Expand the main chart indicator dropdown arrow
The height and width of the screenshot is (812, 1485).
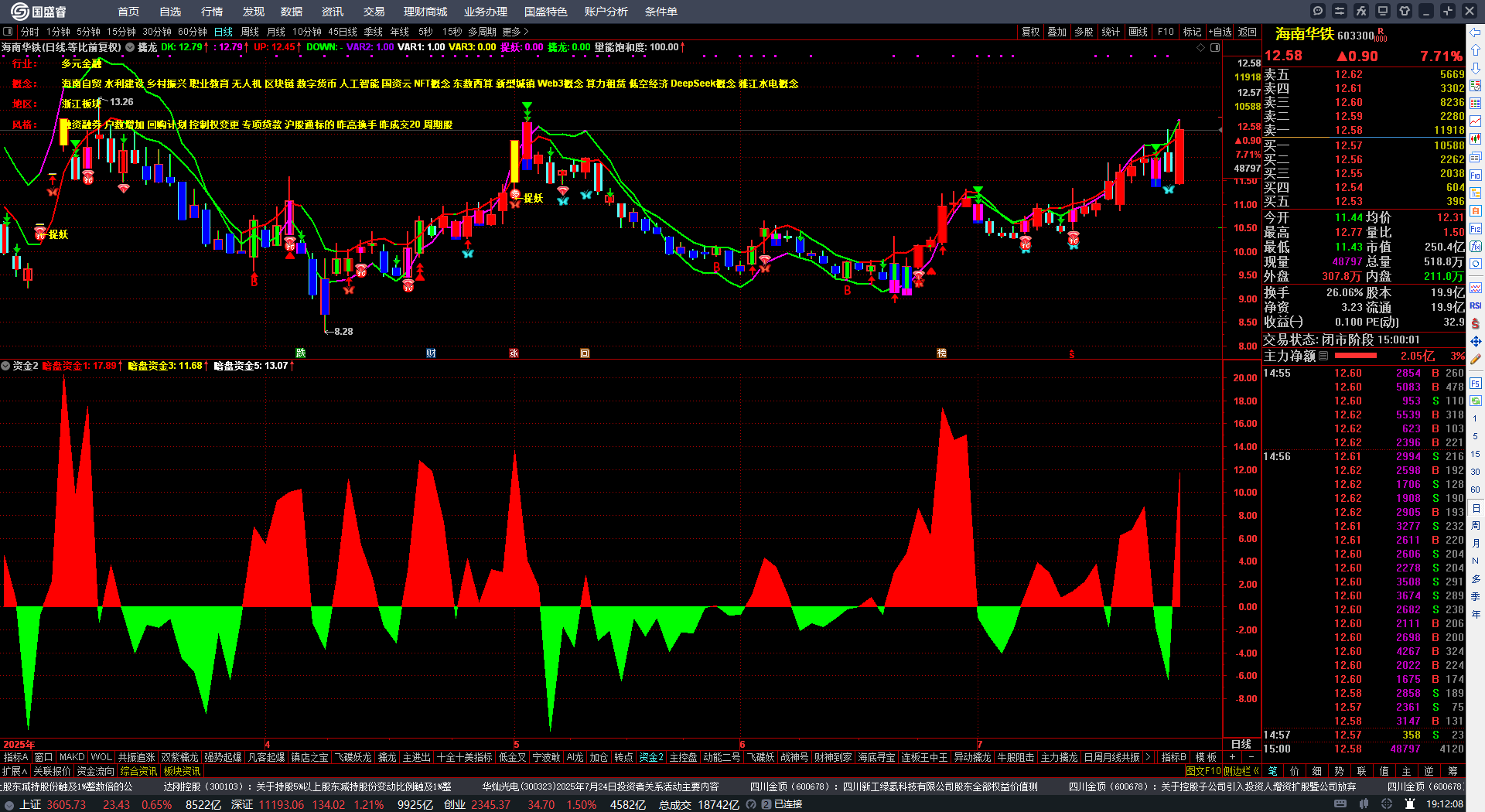point(130,47)
